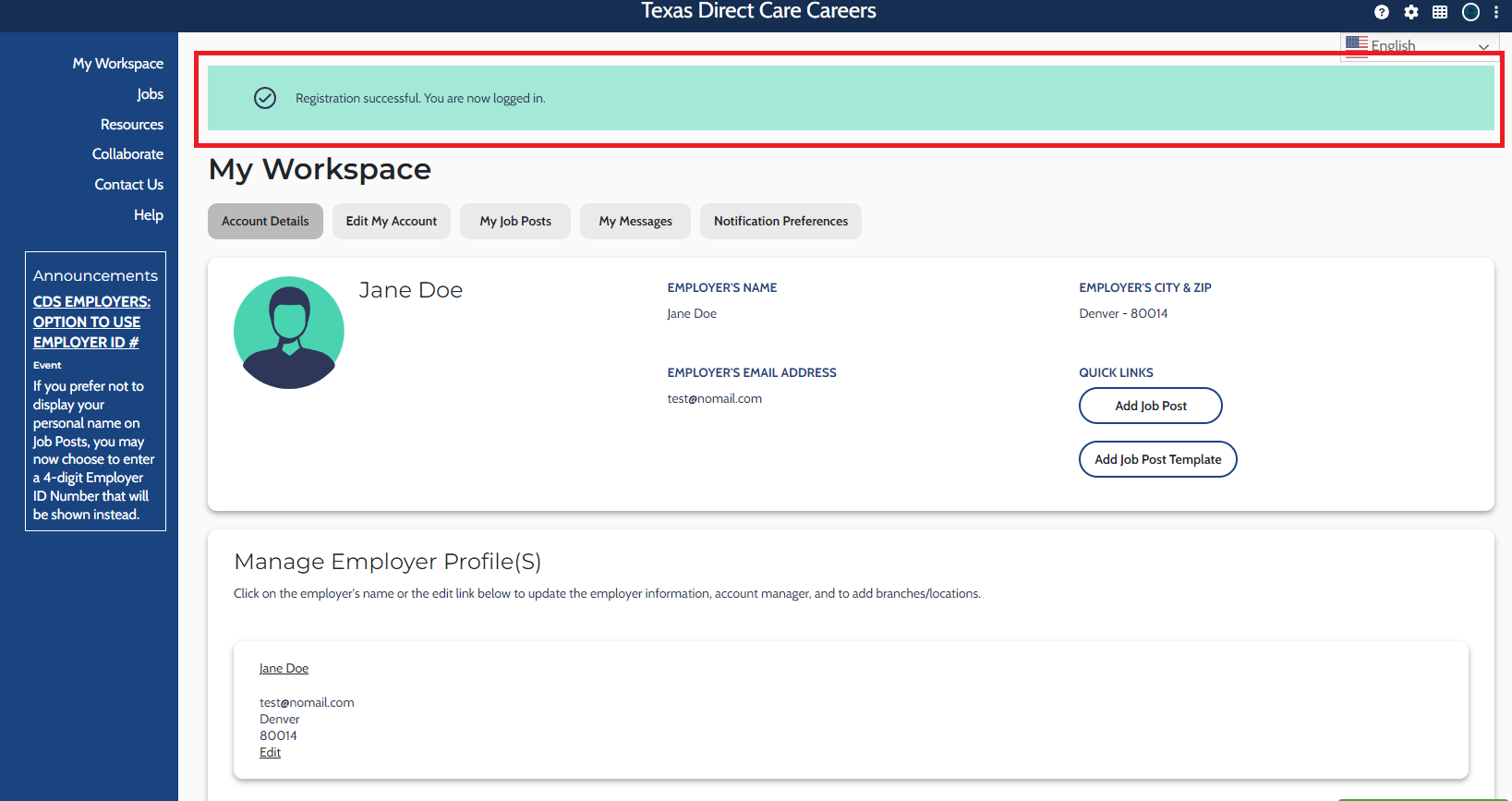Image resolution: width=1512 pixels, height=801 pixels.
Task: Click the grid table icon in header
Action: point(1440,12)
